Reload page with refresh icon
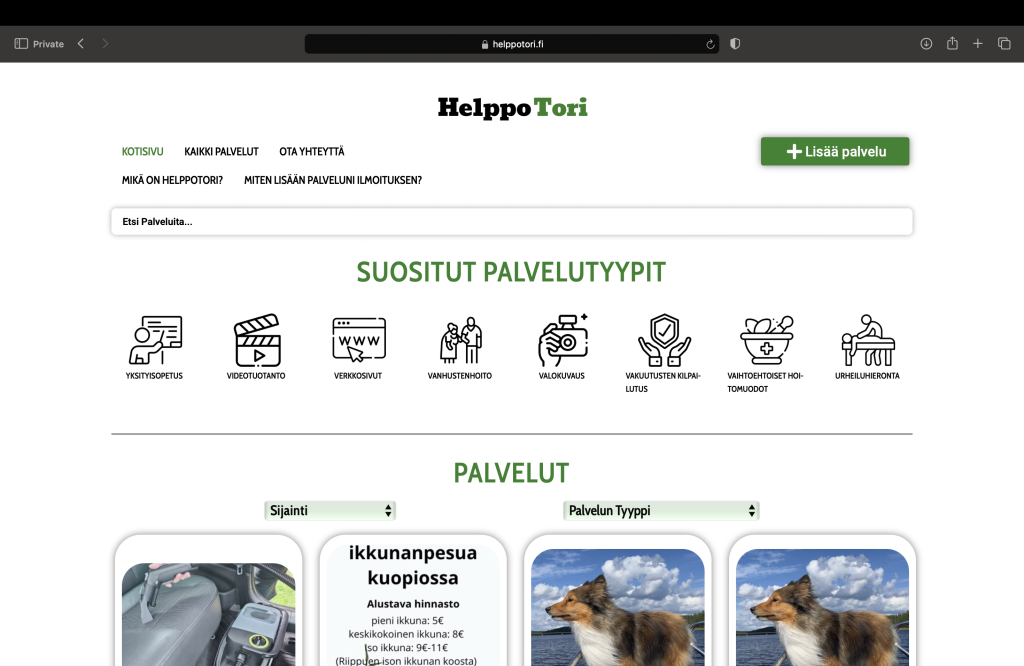 (710, 44)
